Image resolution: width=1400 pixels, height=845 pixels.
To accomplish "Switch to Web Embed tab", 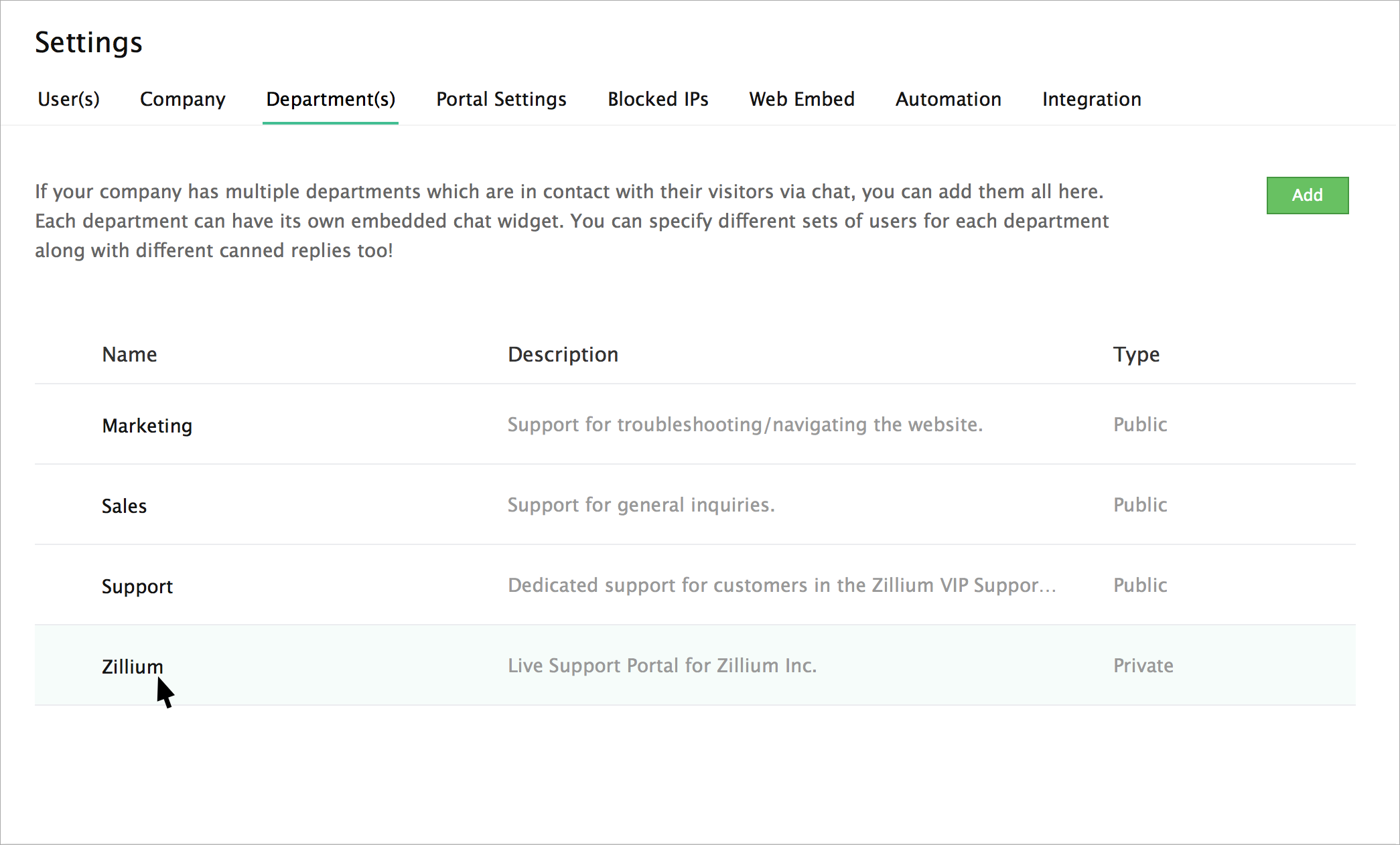I will click(x=801, y=99).
